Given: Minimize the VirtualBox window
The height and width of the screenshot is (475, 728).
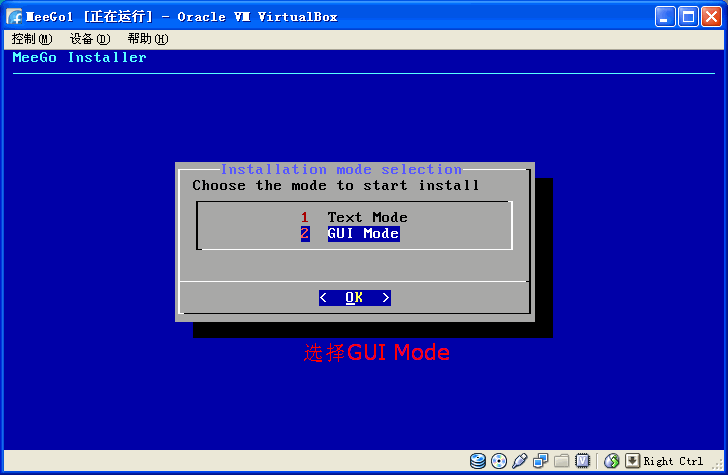Looking at the screenshot, I should 665,17.
